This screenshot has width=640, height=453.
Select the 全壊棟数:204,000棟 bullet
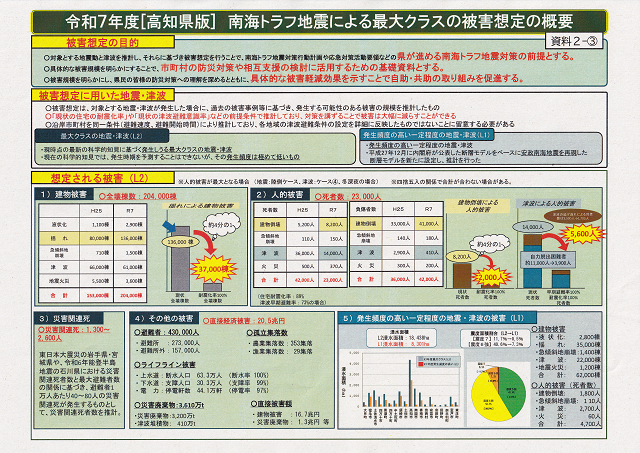113,198
